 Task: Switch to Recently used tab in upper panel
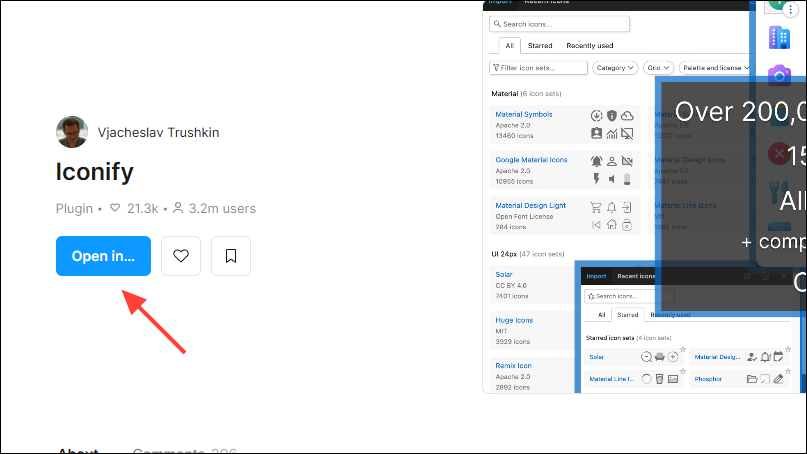click(x=590, y=46)
